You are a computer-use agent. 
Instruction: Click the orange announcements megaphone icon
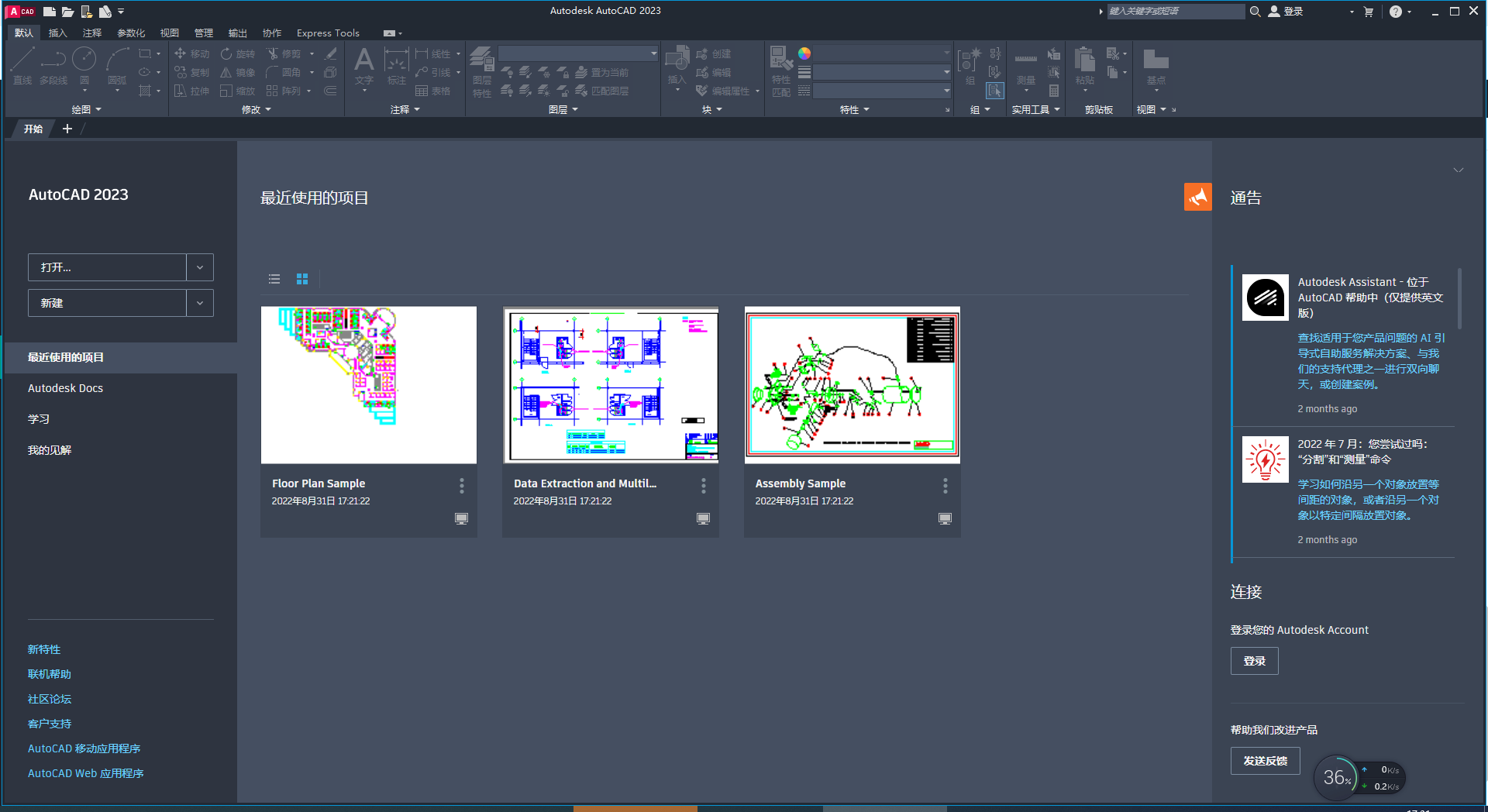(x=1198, y=197)
